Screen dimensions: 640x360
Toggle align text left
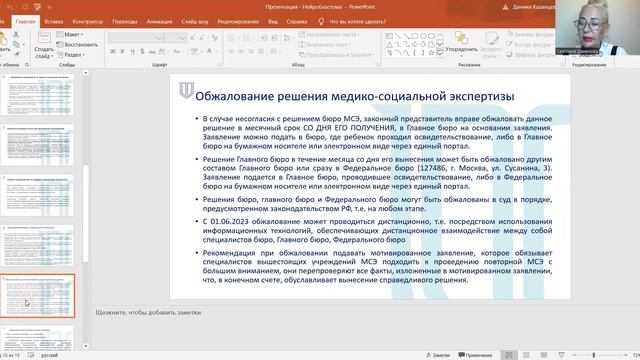pyautogui.click(x=231, y=51)
